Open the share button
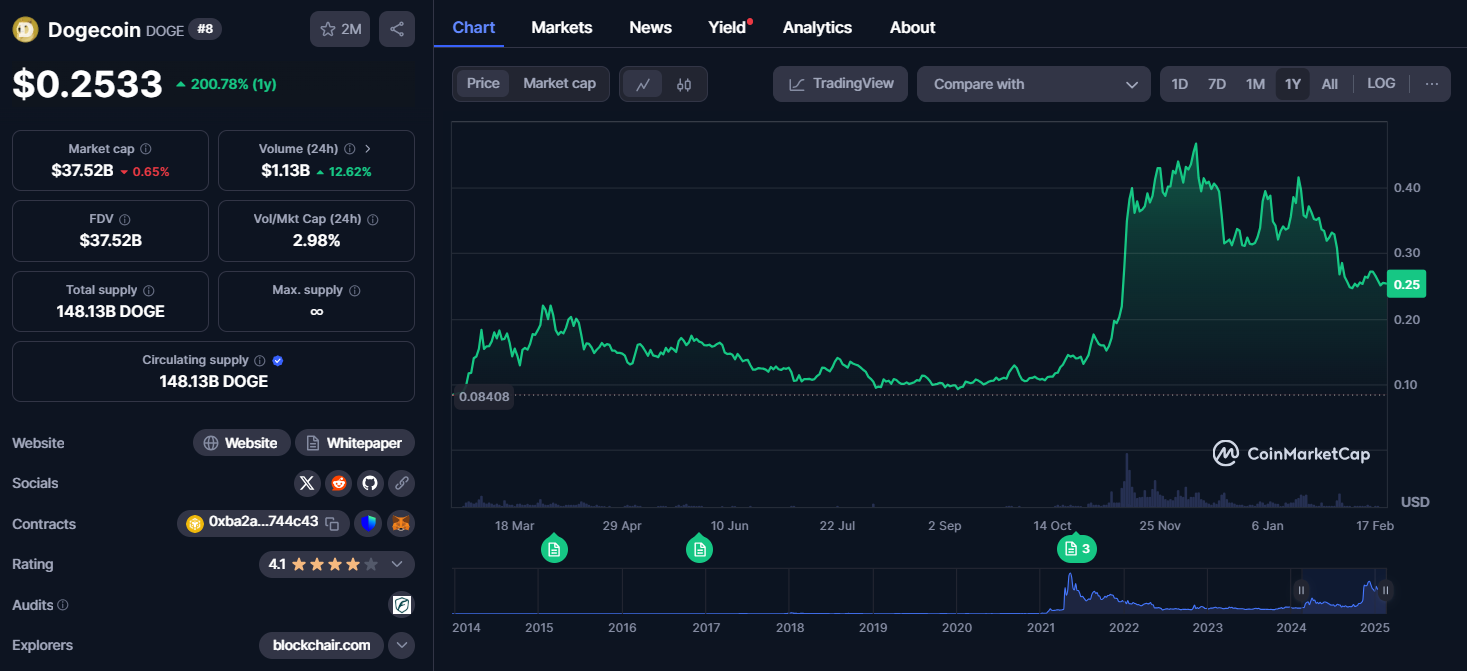Screen dimensions: 1467x671 pyautogui.click(x=397, y=29)
